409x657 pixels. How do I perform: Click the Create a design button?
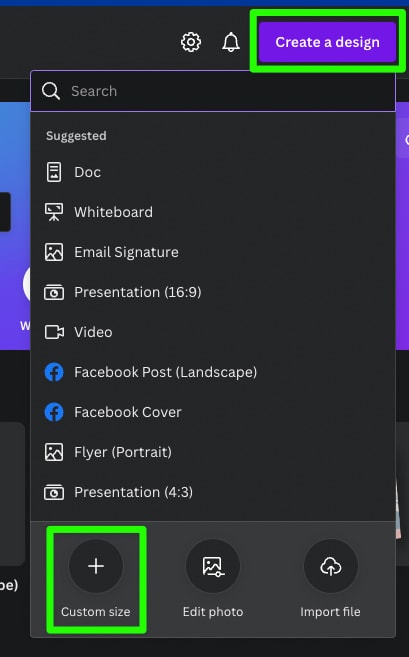coord(327,42)
